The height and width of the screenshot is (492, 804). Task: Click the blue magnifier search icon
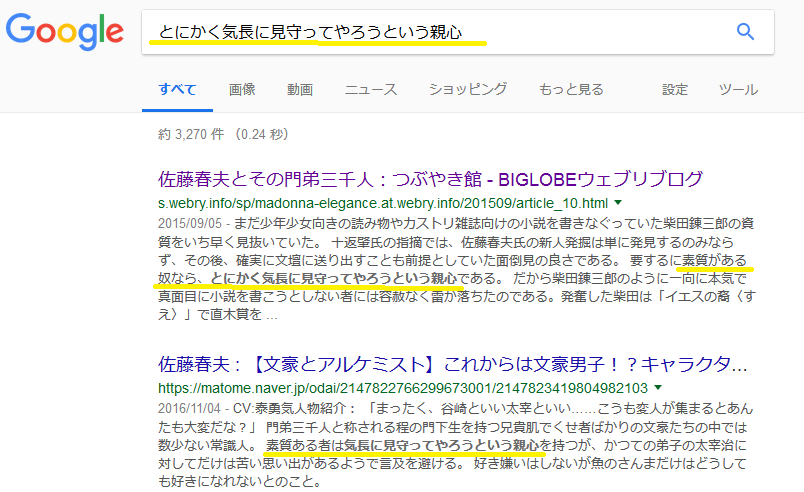pyautogui.click(x=745, y=32)
